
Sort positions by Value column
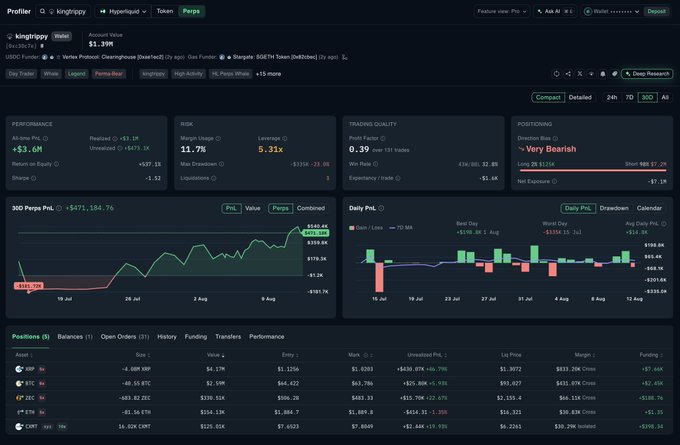point(216,355)
